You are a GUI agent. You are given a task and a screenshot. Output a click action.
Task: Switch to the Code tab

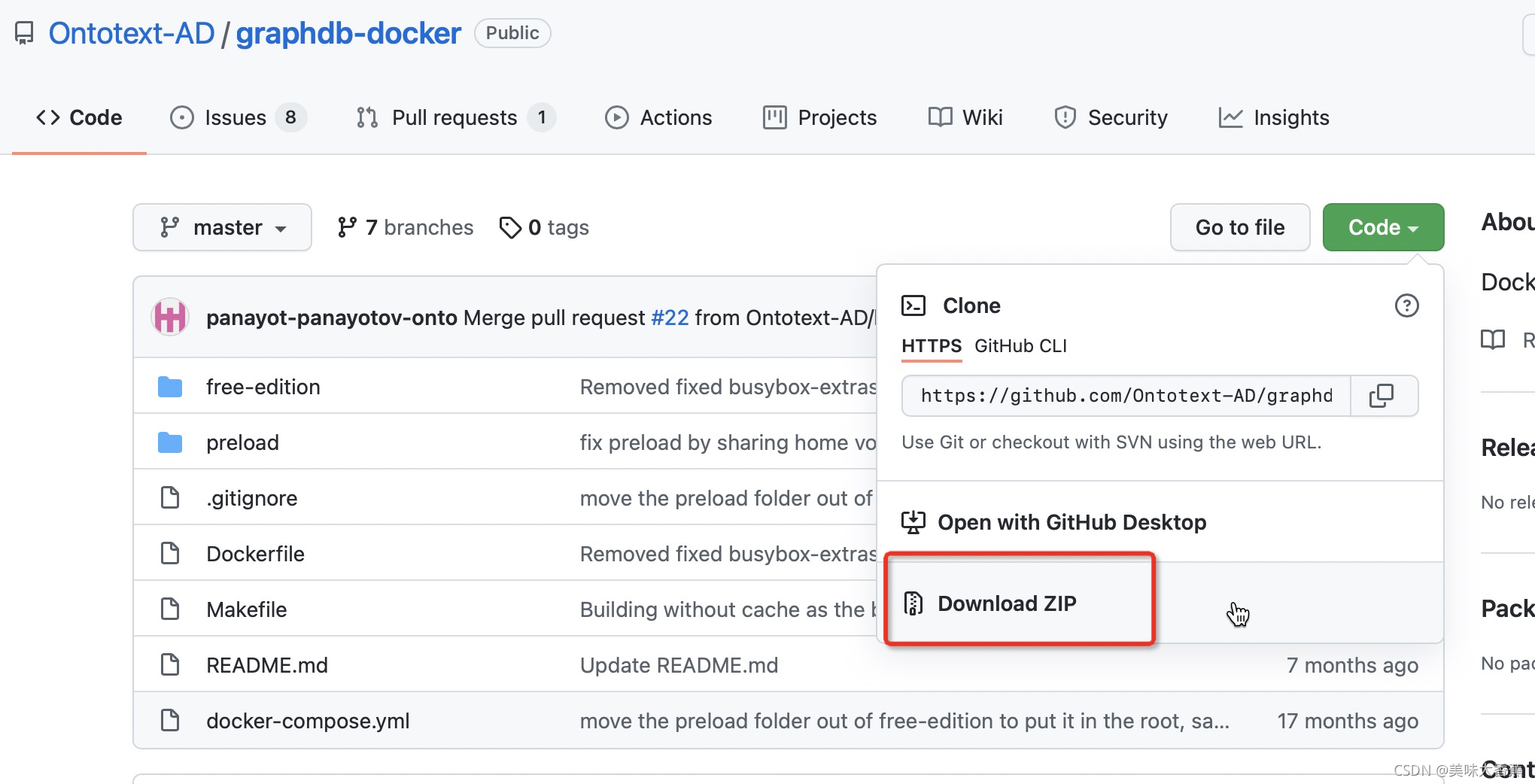pos(79,117)
